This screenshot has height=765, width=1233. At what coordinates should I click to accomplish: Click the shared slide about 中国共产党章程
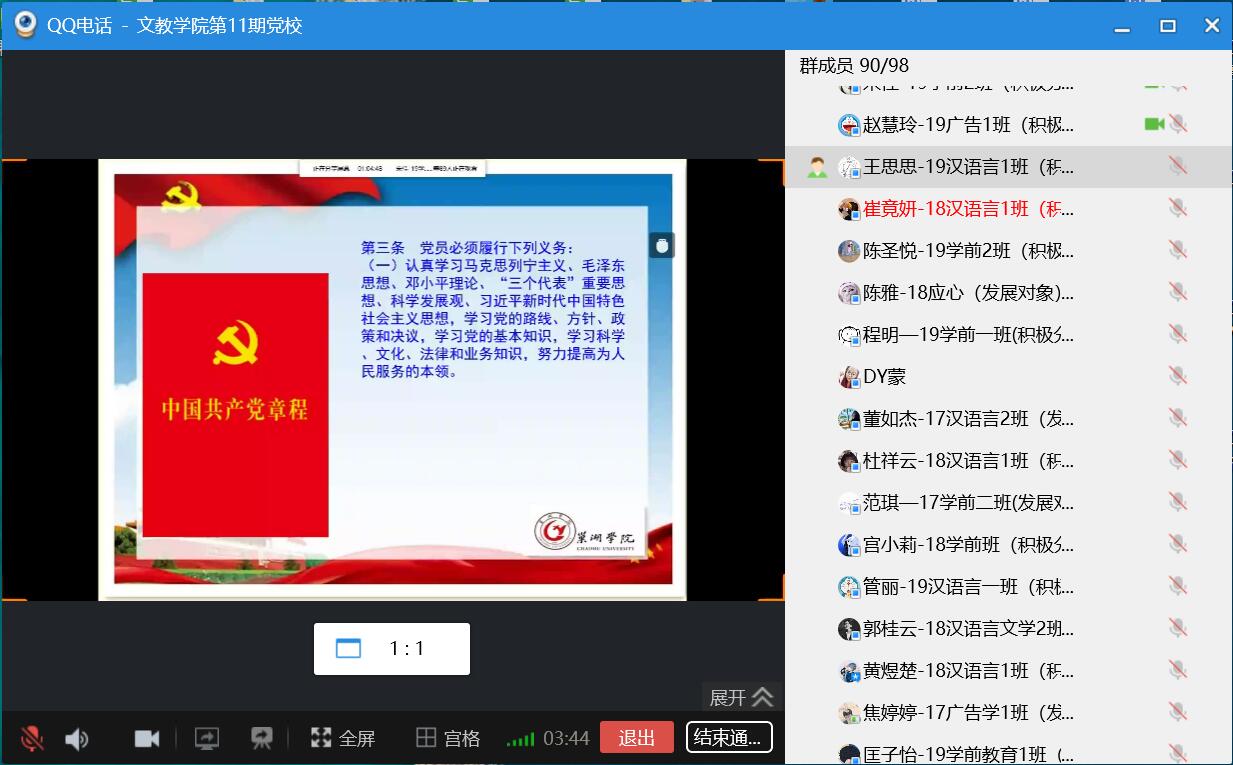point(392,380)
